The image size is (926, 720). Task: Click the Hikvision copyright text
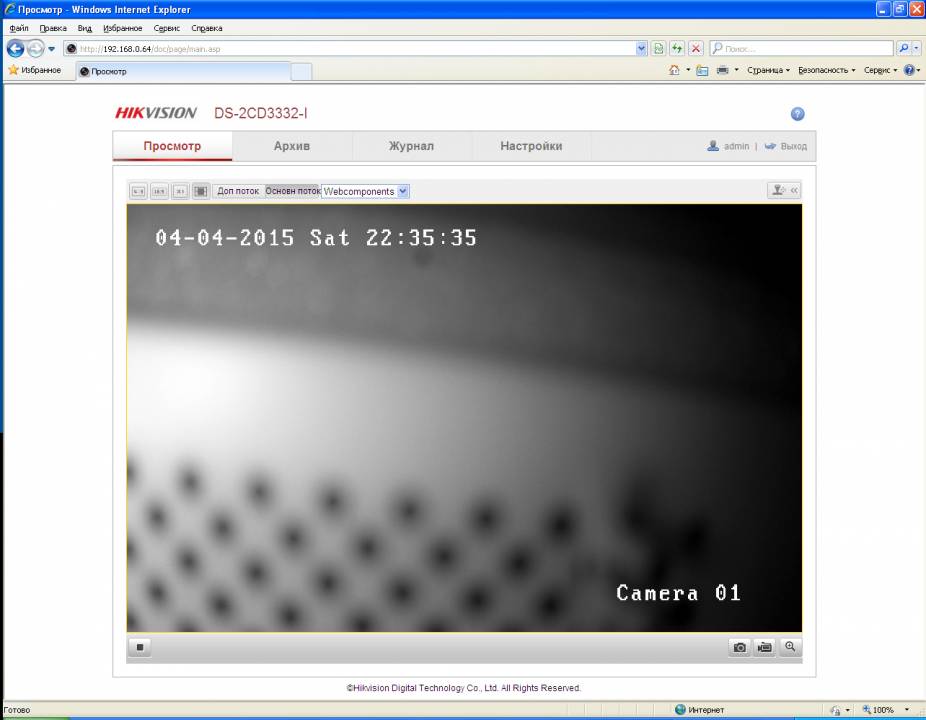(464, 688)
